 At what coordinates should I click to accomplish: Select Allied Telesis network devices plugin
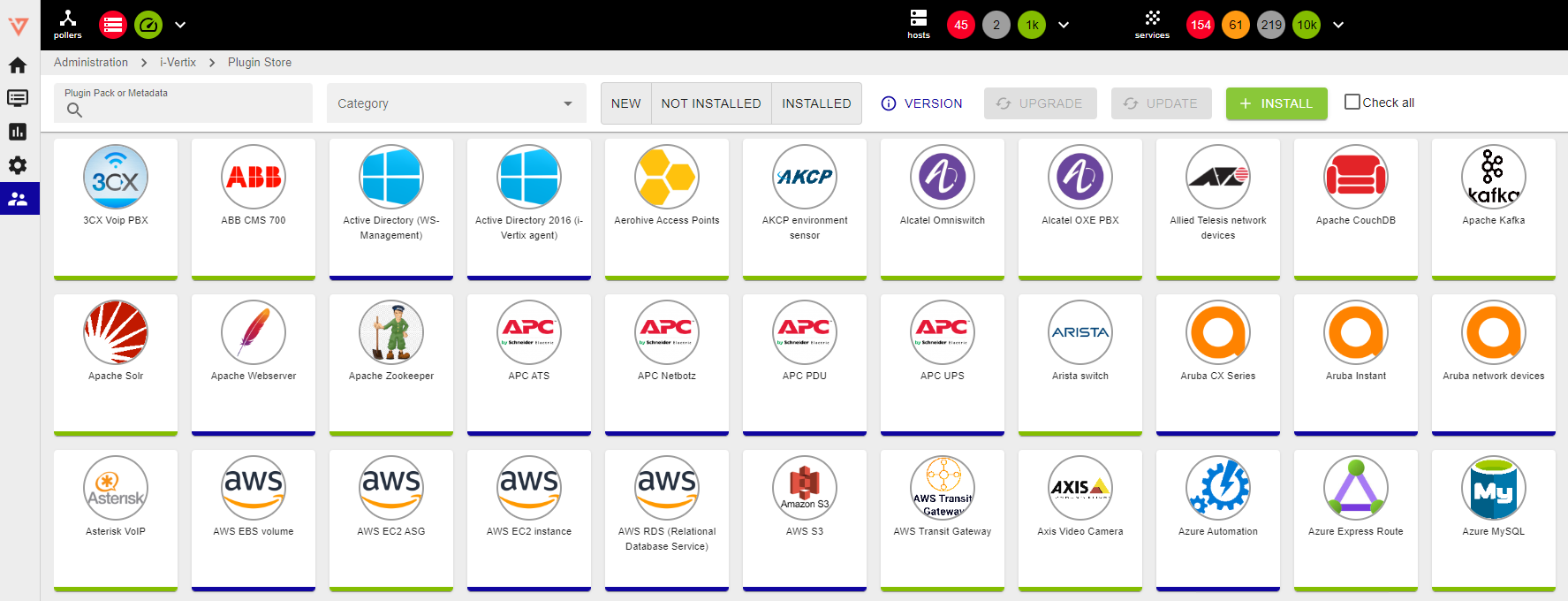point(1218,209)
